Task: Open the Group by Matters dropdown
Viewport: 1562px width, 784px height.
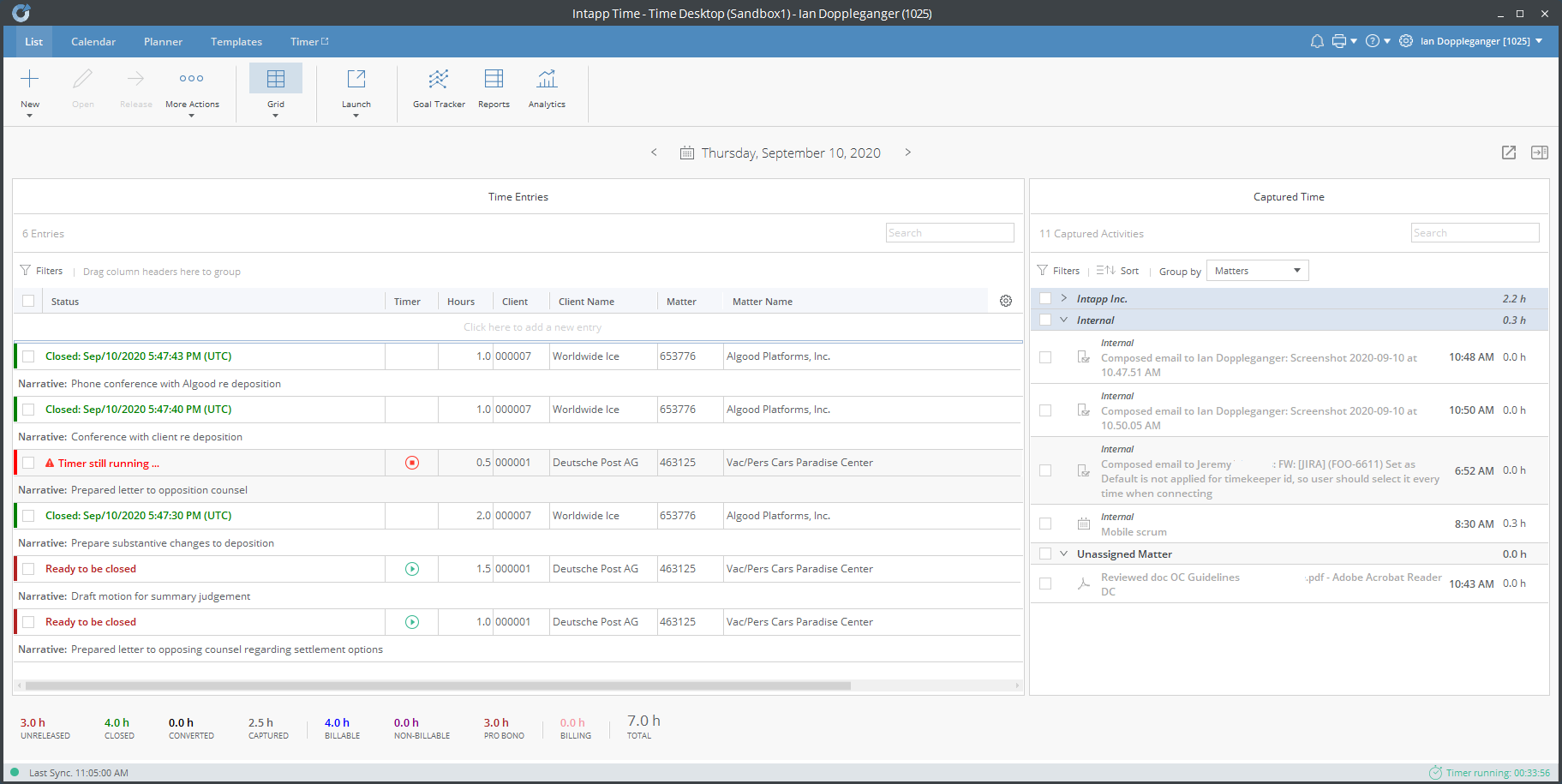Action: (x=1257, y=270)
